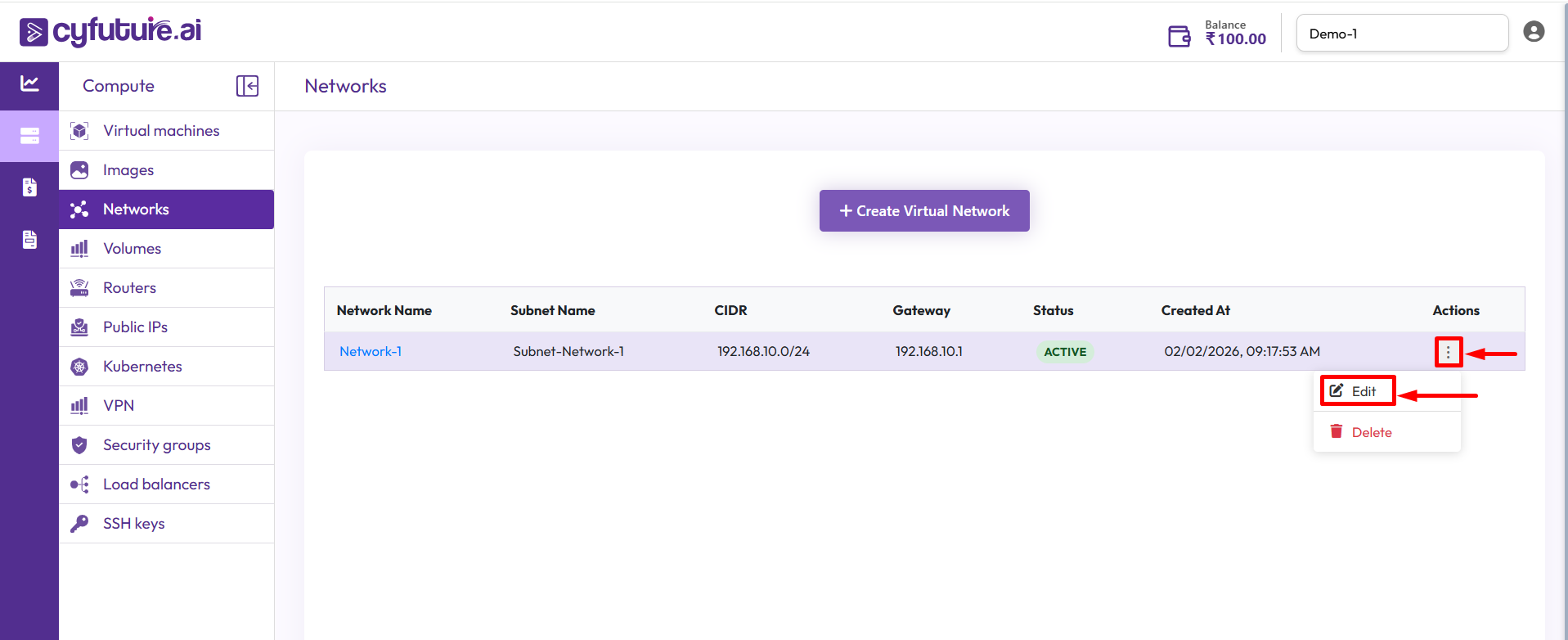Go to Virtual machines
The width and height of the screenshot is (1568, 640).
tap(161, 131)
